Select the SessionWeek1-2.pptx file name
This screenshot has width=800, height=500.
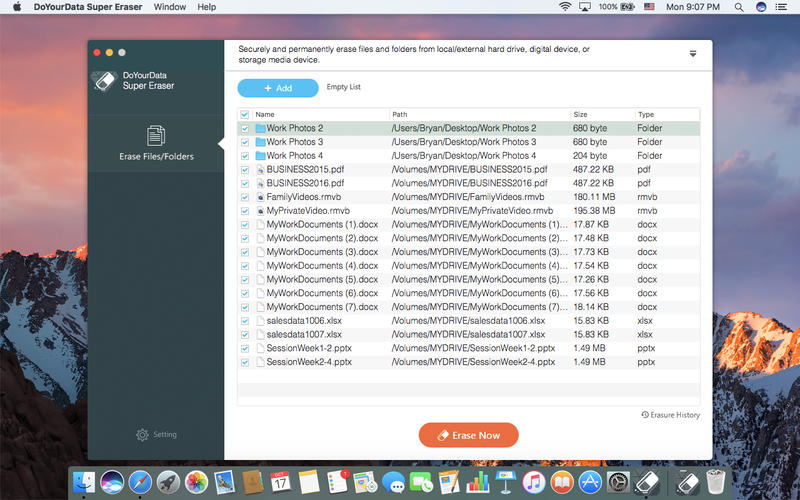click(x=309, y=348)
